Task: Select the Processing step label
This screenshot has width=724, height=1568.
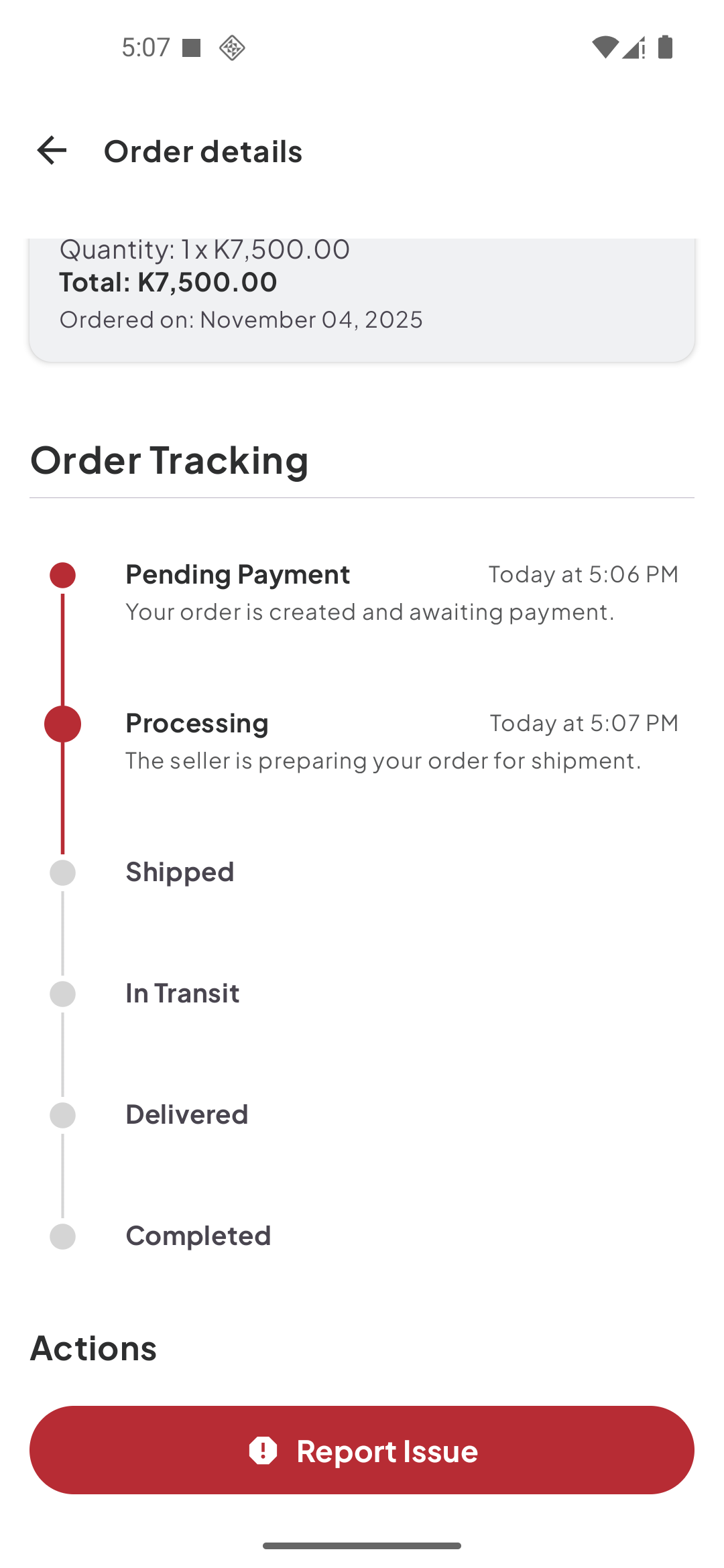Action: [x=197, y=723]
